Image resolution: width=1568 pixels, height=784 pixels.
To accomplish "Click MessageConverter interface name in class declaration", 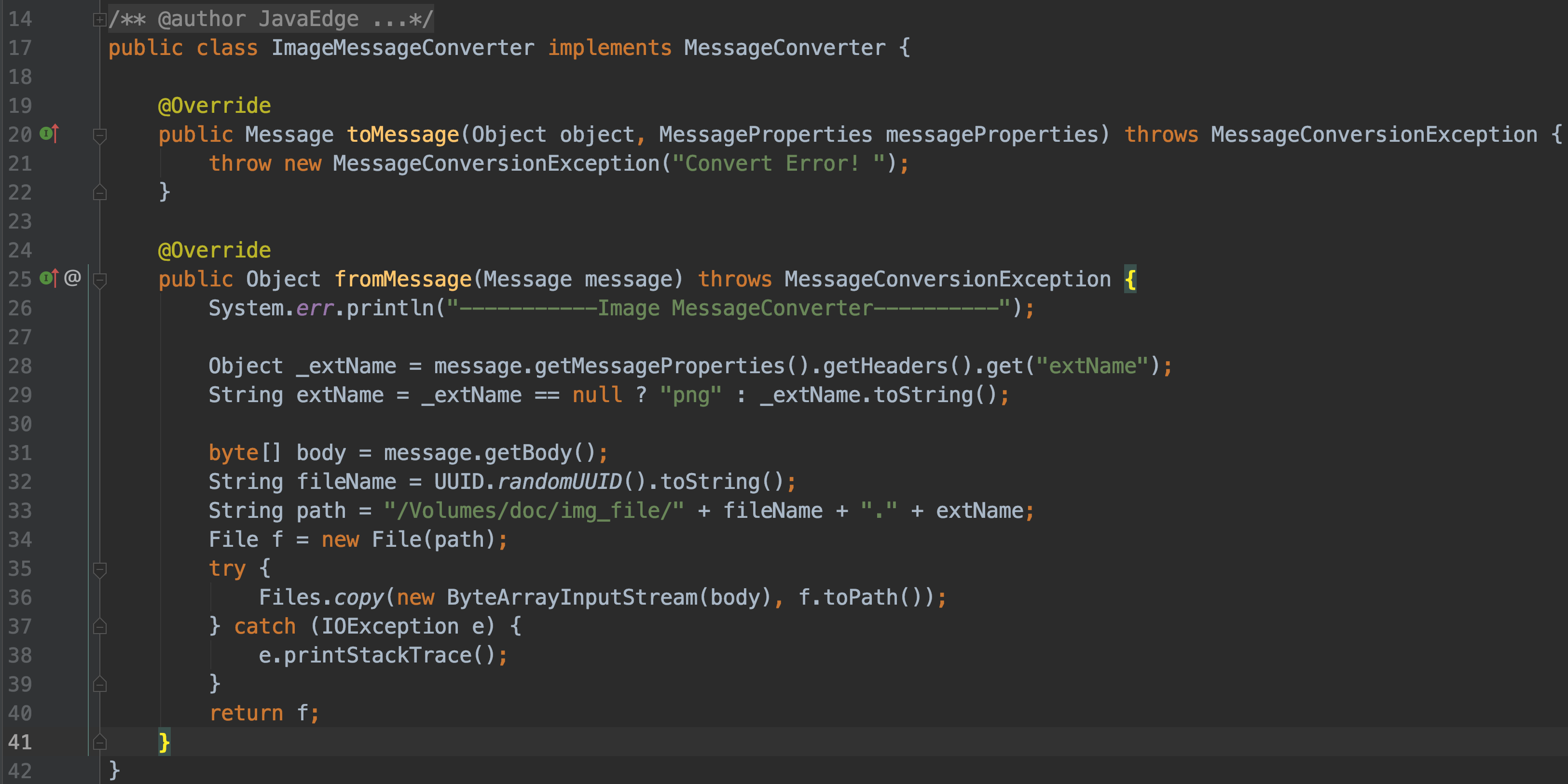I will [784, 48].
